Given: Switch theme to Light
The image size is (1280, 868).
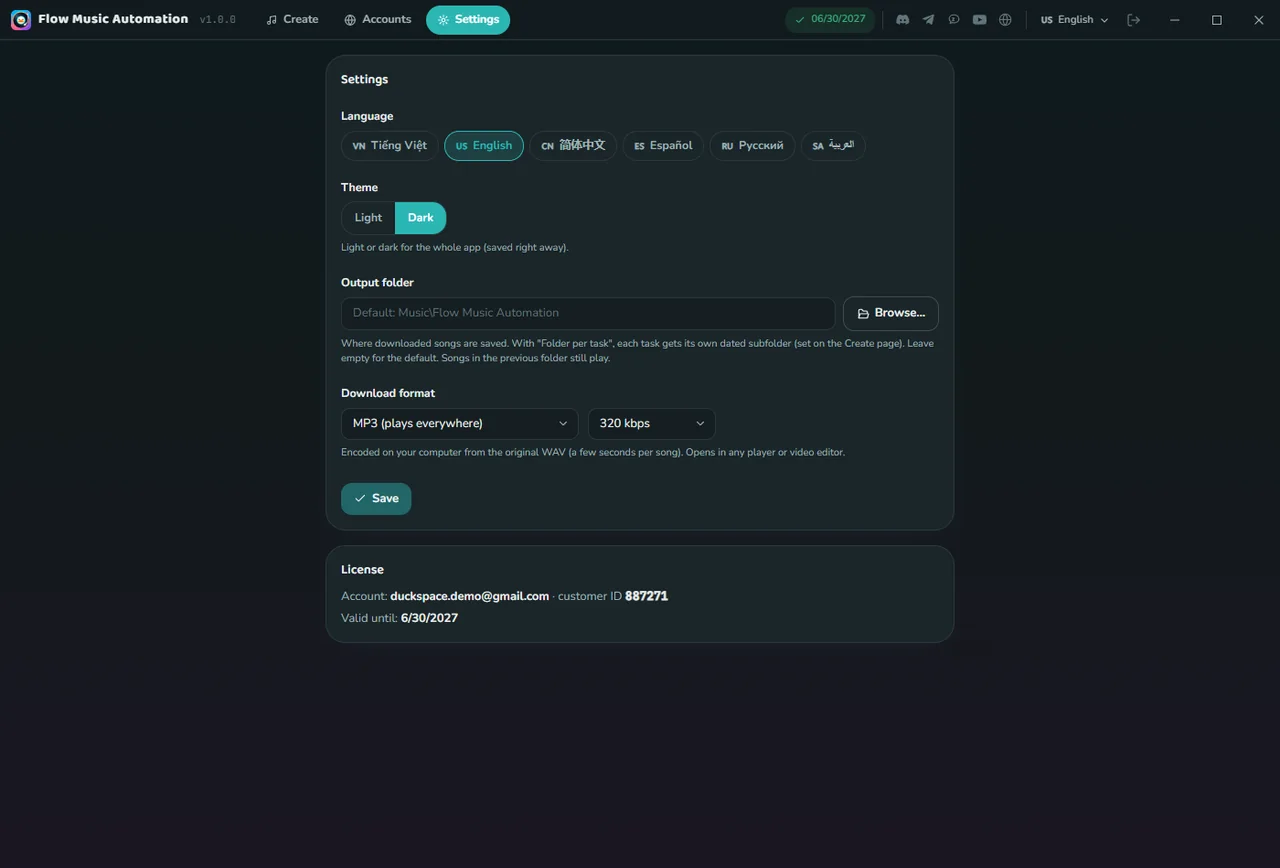Looking at the screenshot, I should 368,218.
